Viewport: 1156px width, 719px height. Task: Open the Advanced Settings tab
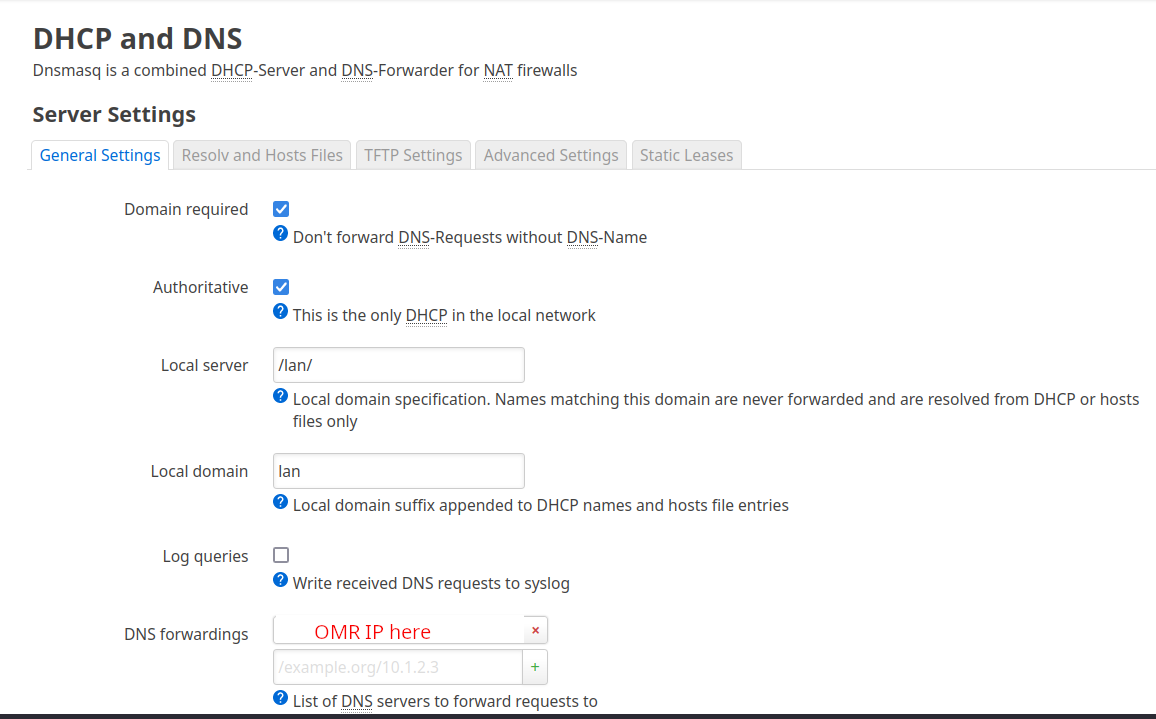pyautogui.click(x=551, y=156)
